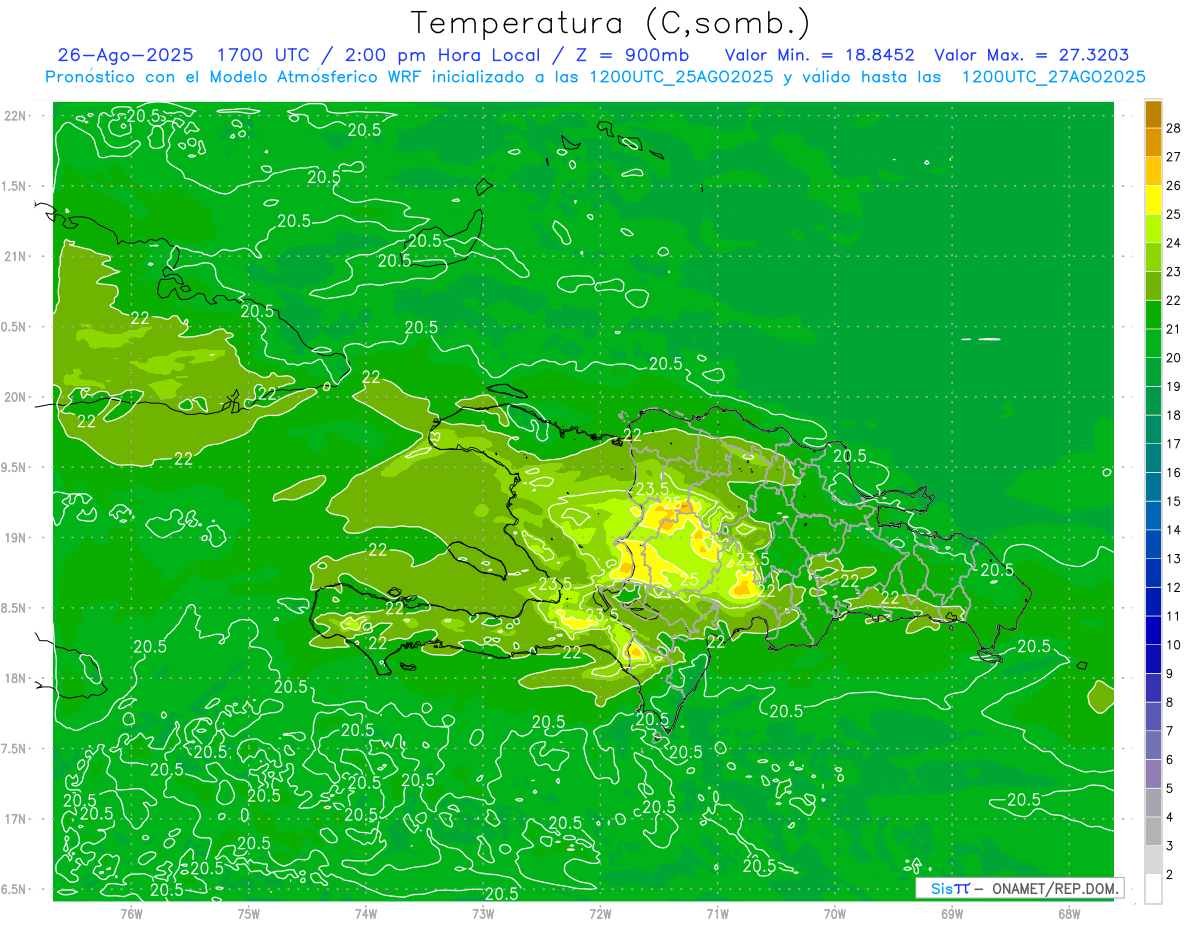Click the teal 16–17 legend swatch
Screen dimensions: 1200x927
(x=1153, y=458)
